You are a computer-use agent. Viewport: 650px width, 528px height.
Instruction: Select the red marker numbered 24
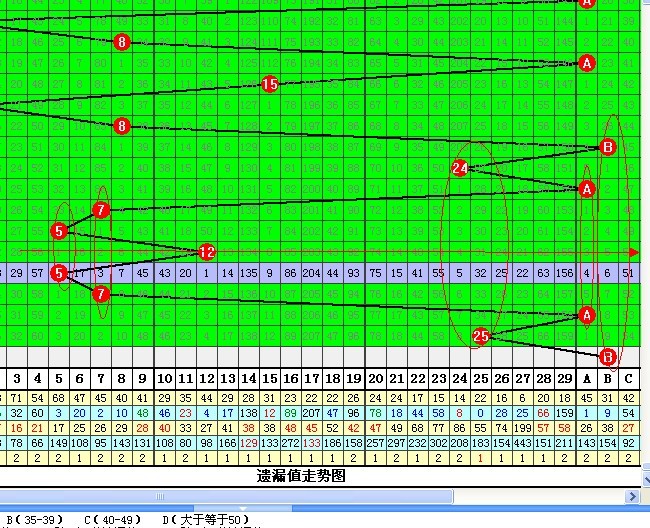[460, 168]
